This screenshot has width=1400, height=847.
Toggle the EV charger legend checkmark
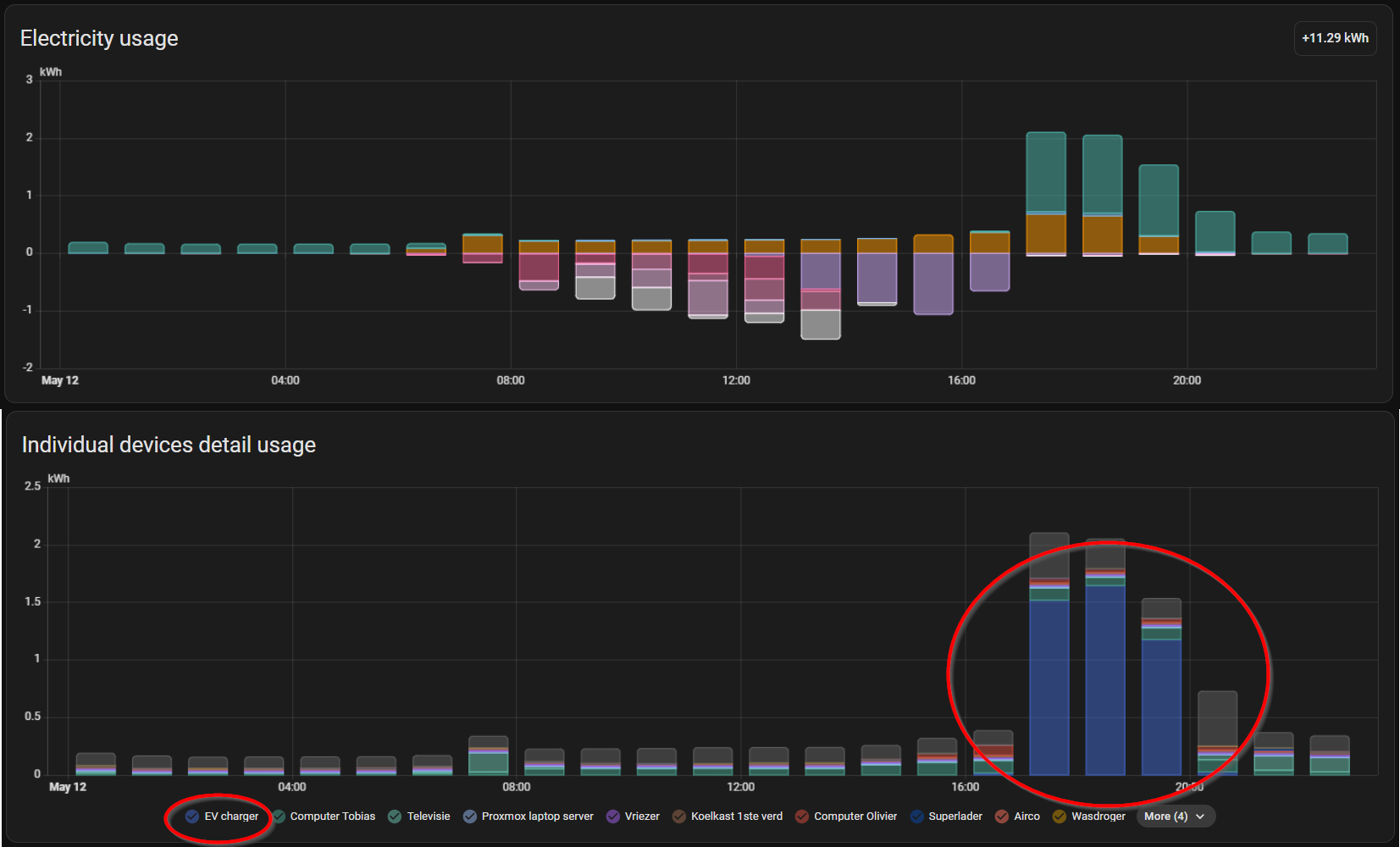192,817
